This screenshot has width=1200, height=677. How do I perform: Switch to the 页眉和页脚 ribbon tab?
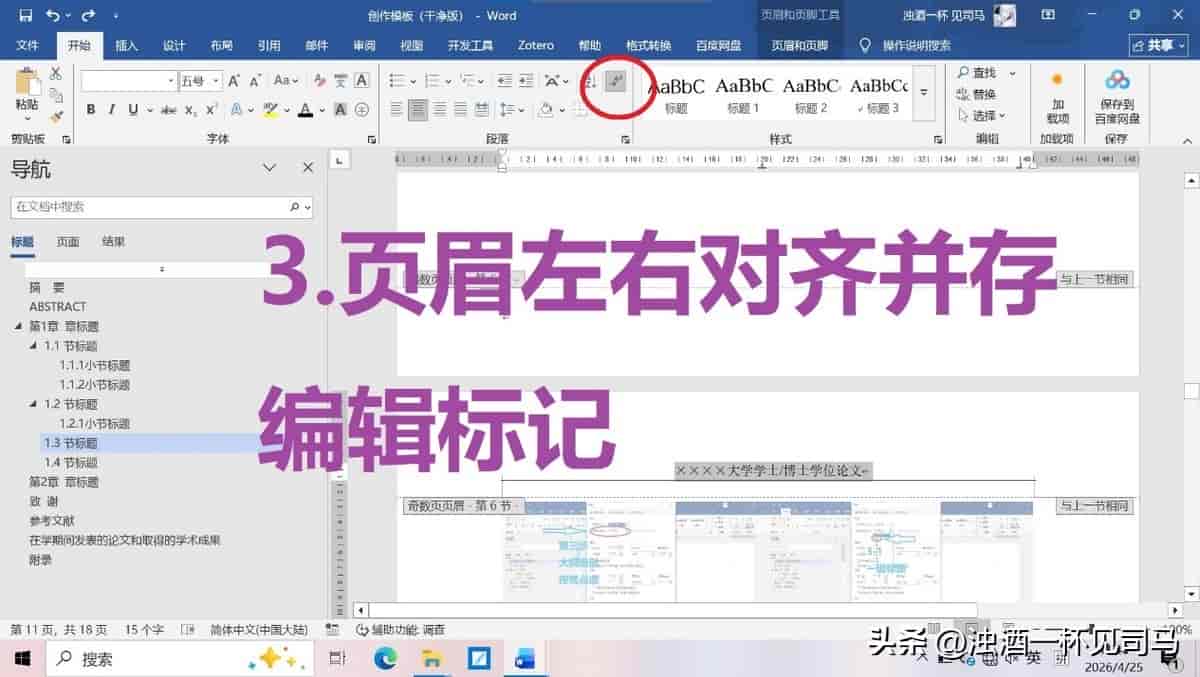click(800, 45)
